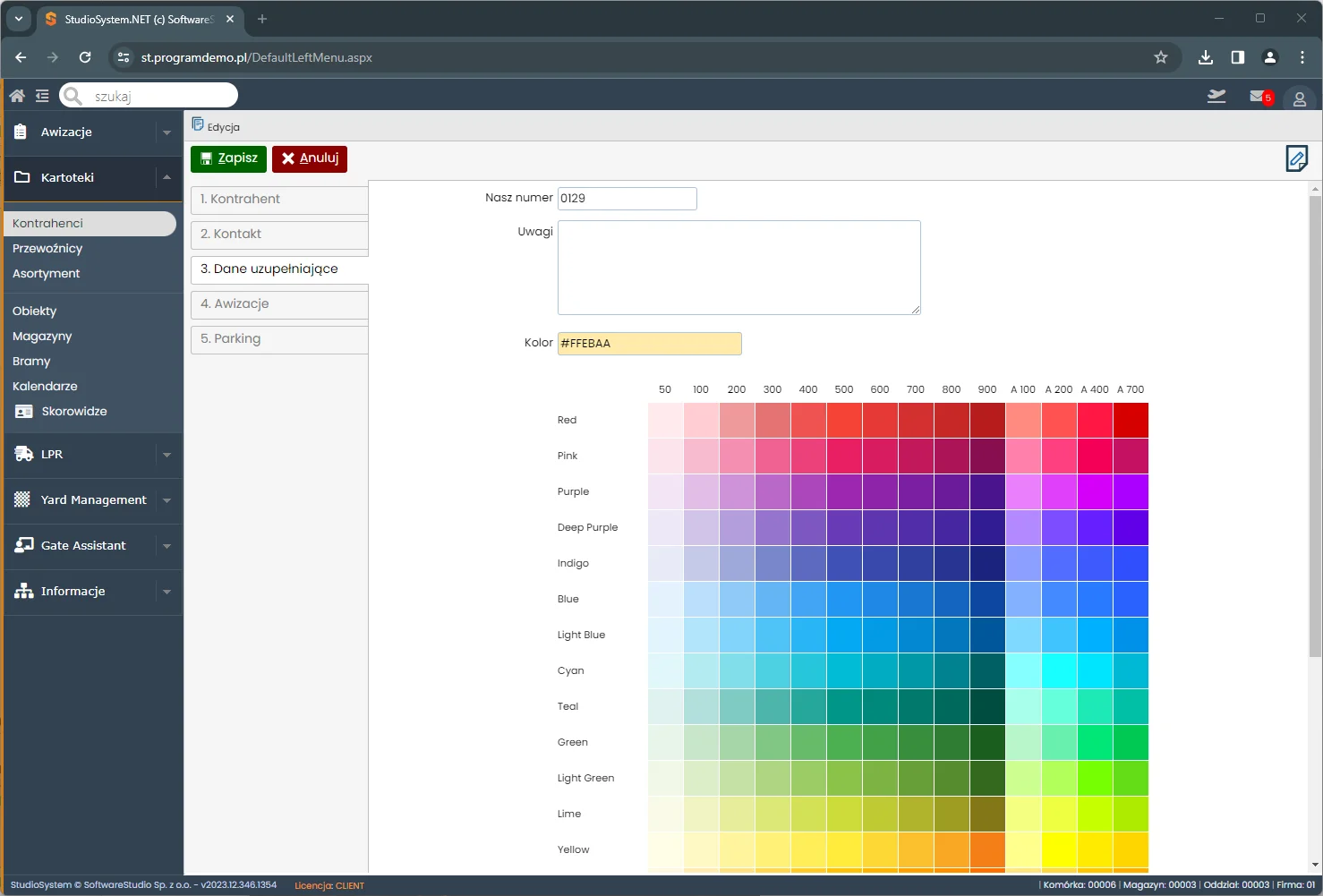Screen dimensions: 1323x896
Task: Close the StudioSystem.NET browser tab
Action: pyautogui.click(x=230, y=19)
